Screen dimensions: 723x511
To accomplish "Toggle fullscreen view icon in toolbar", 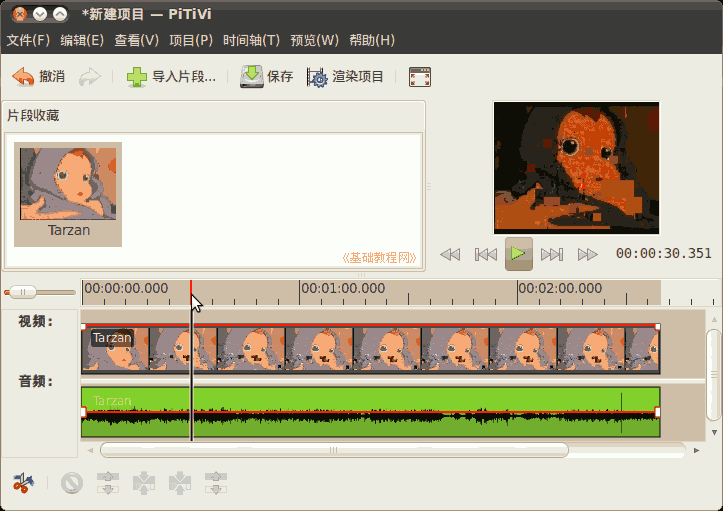I will click(420, 77).
